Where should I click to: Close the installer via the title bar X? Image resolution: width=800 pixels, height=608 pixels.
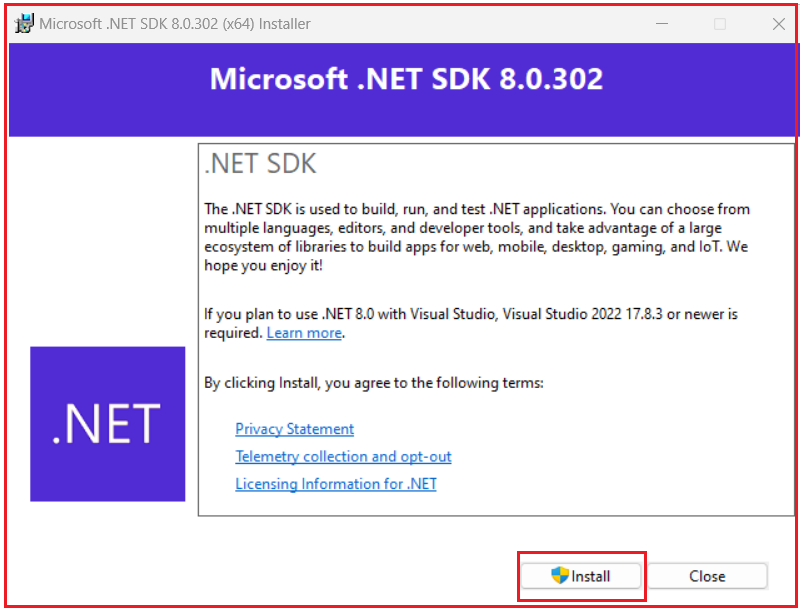[779, 23]
